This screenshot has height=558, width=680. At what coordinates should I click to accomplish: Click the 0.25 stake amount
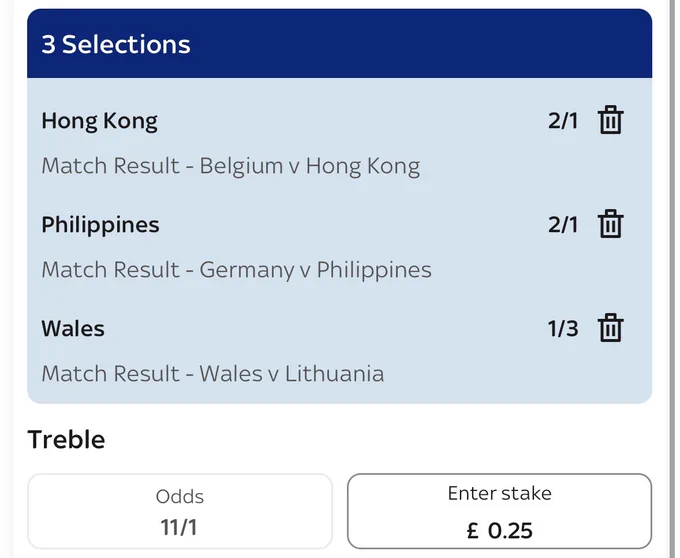point(510,531)
